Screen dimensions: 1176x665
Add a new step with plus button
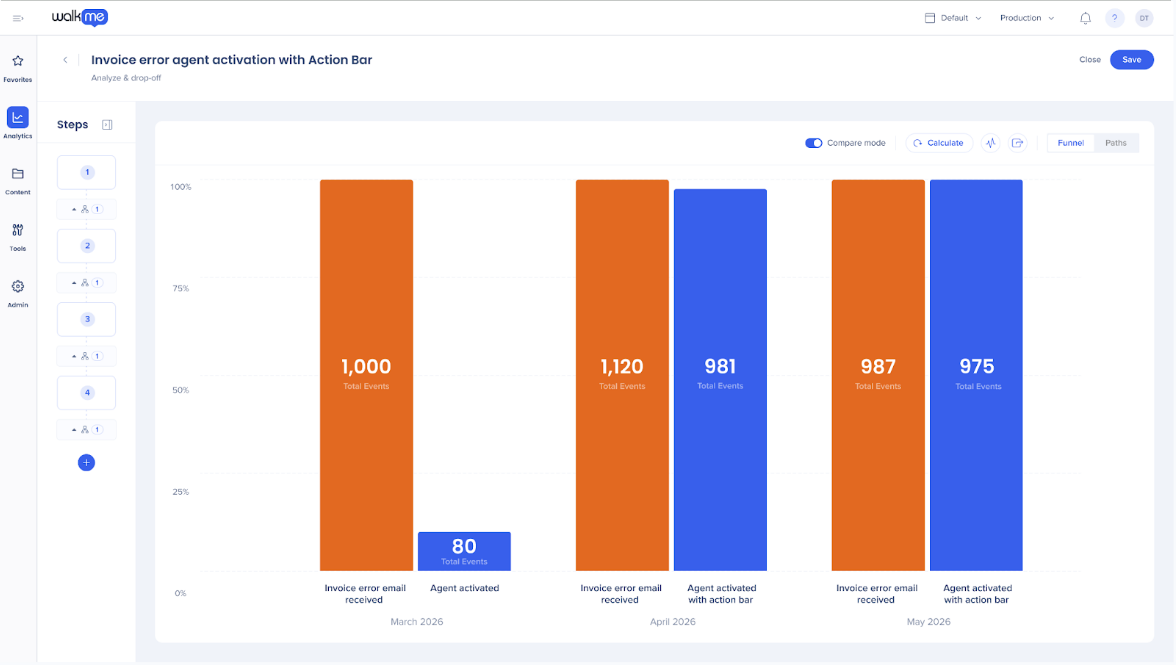pyautogui.click(x=86, y=463)
